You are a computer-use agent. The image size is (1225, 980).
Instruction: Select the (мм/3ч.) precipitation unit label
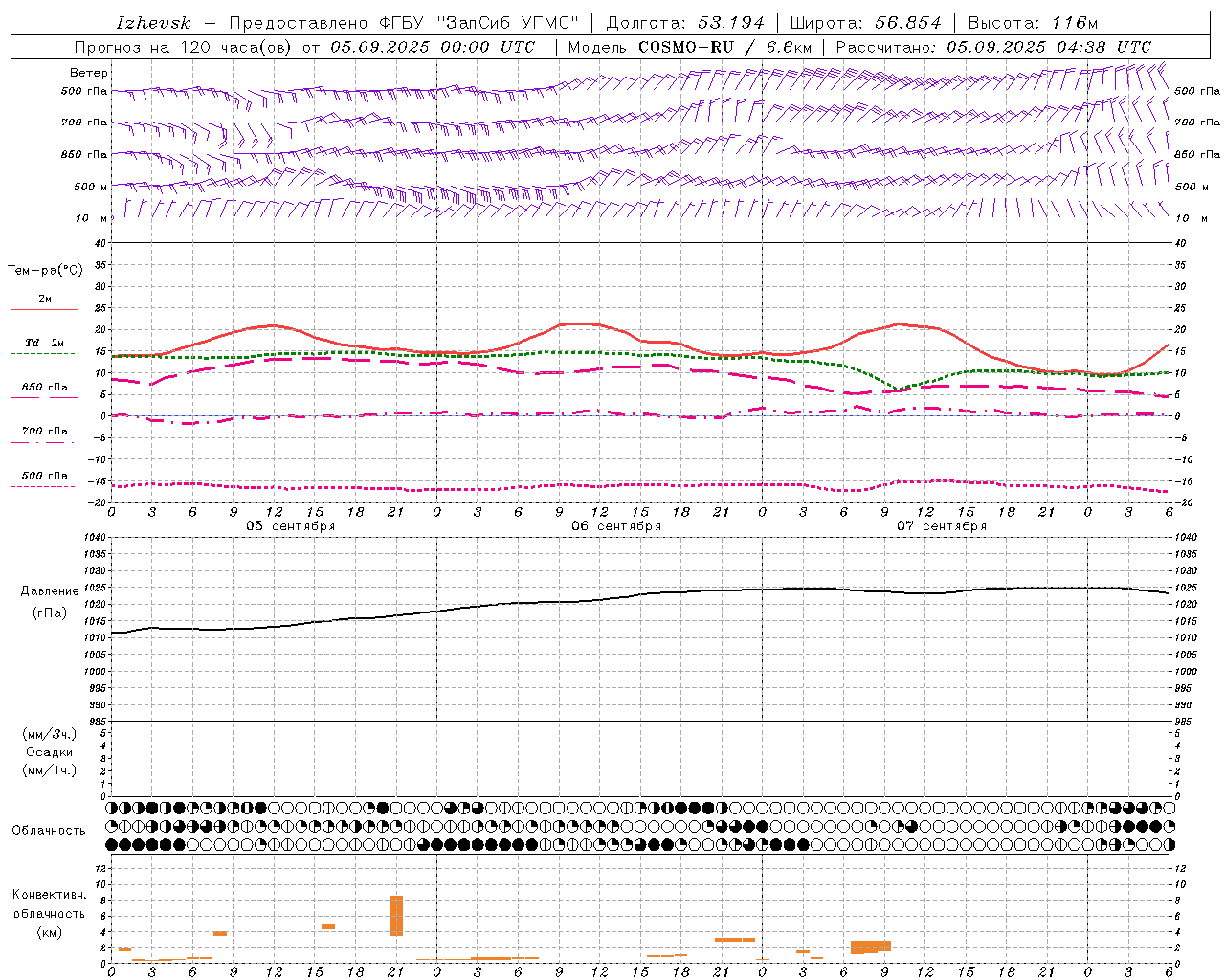(x=50, y=734)
